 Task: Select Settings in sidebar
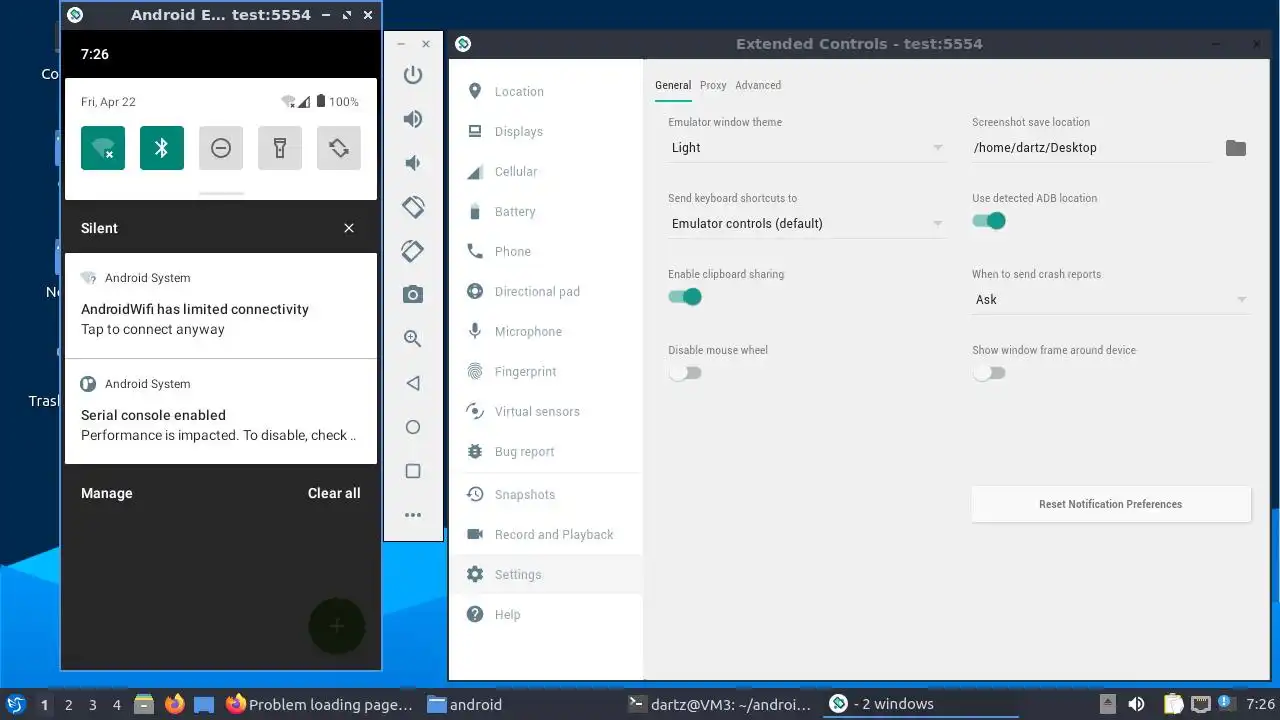tap(546, 575)
